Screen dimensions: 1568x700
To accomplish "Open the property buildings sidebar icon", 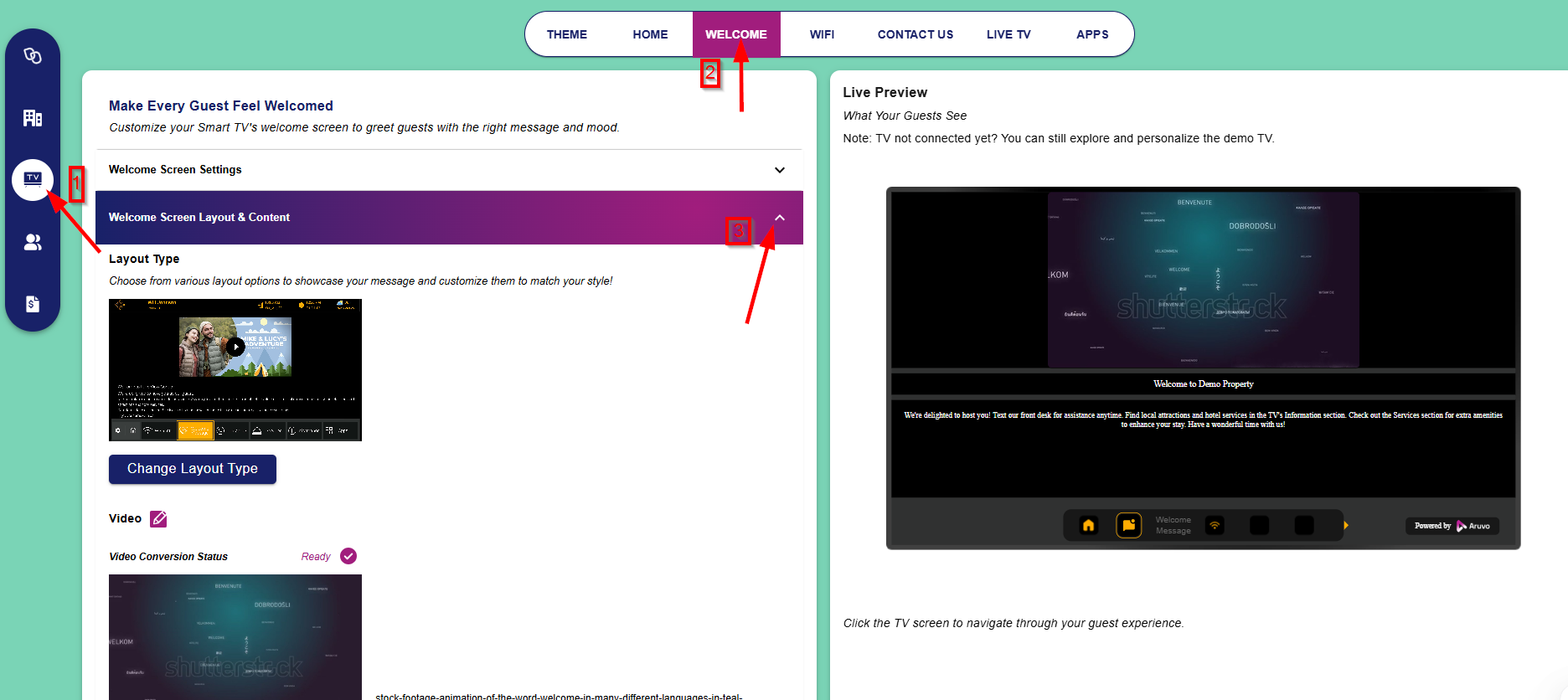I will click(x=33, y=118).
